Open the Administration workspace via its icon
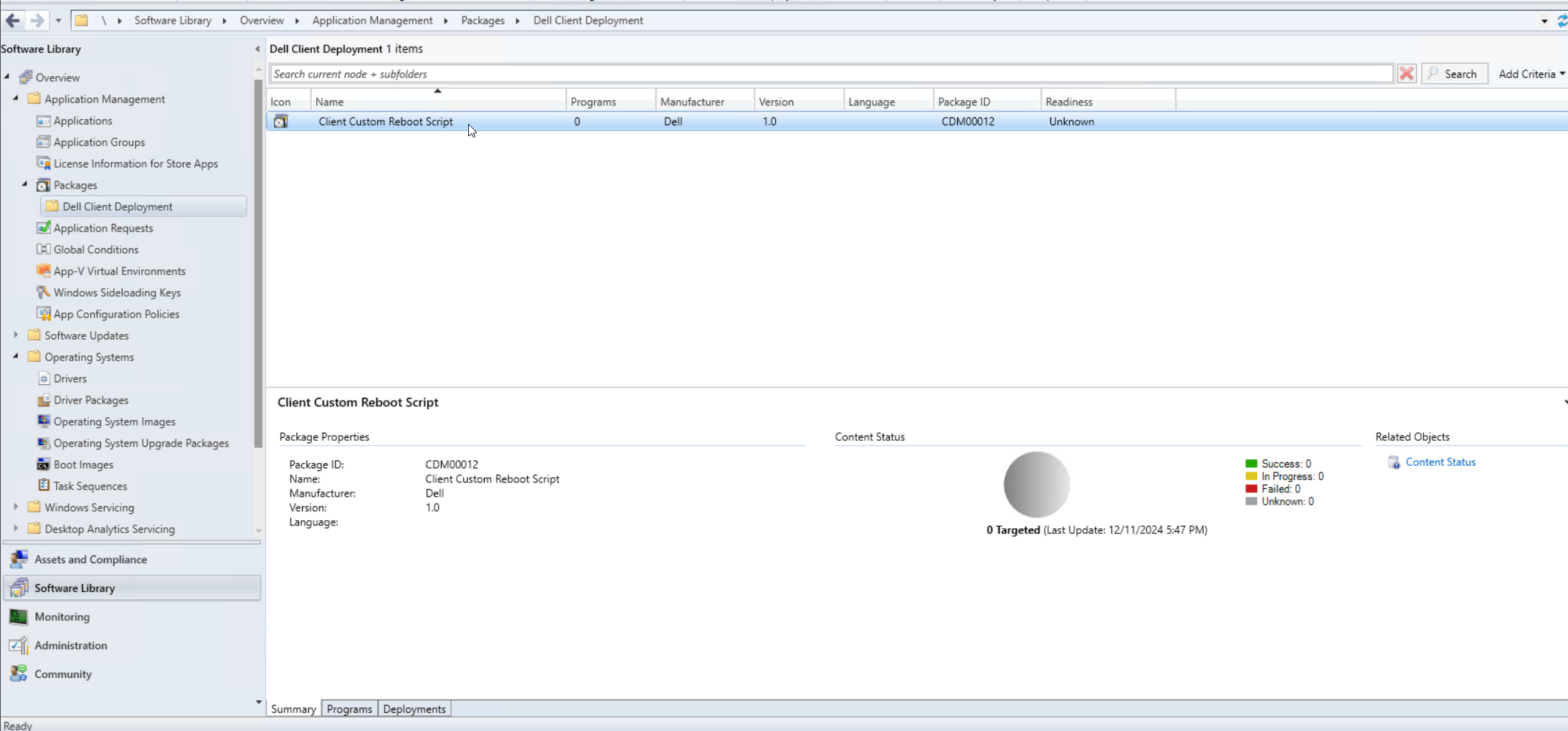The width and height of the screenshot is (1568, 731). click(19, 645)
